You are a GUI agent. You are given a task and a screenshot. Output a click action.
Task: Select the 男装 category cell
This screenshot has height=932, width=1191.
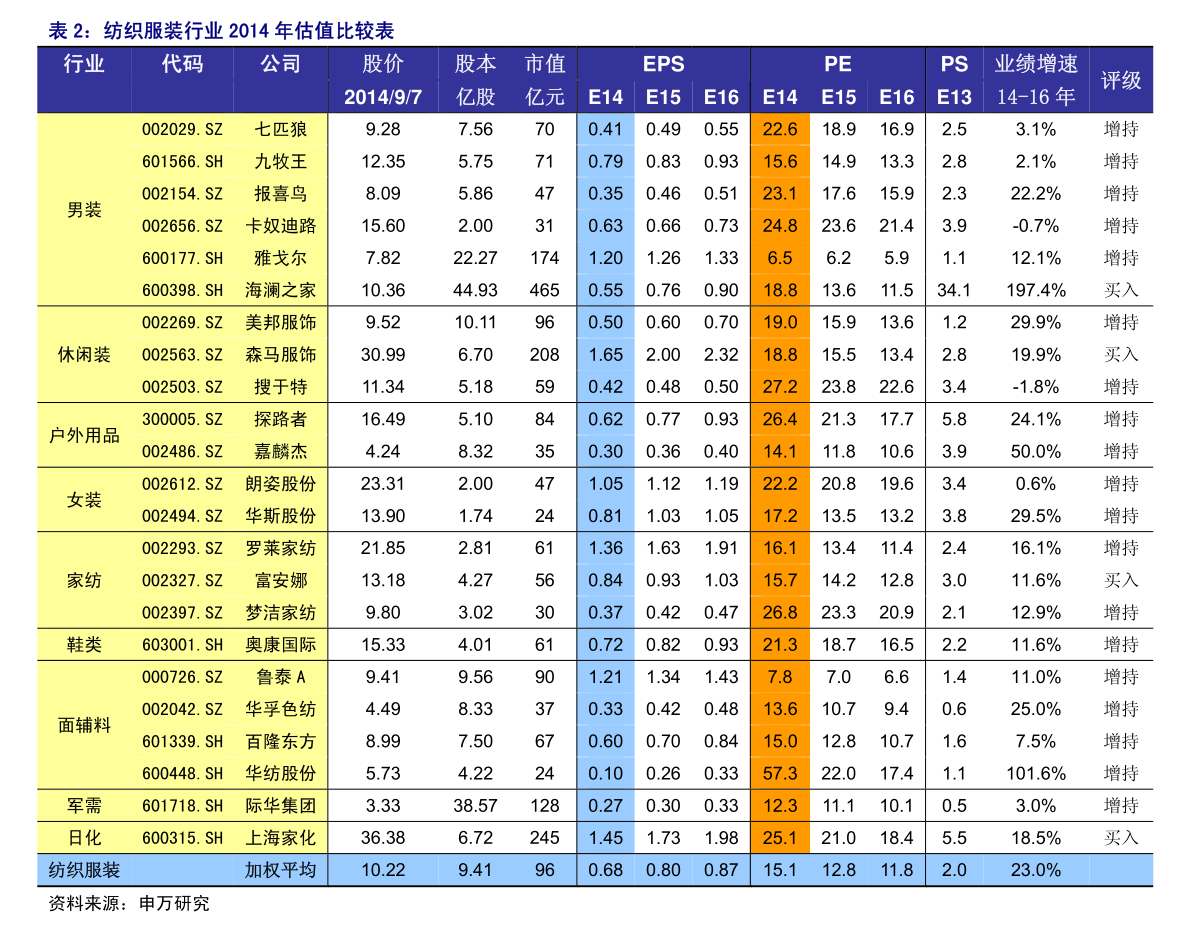tap(84, 210)
